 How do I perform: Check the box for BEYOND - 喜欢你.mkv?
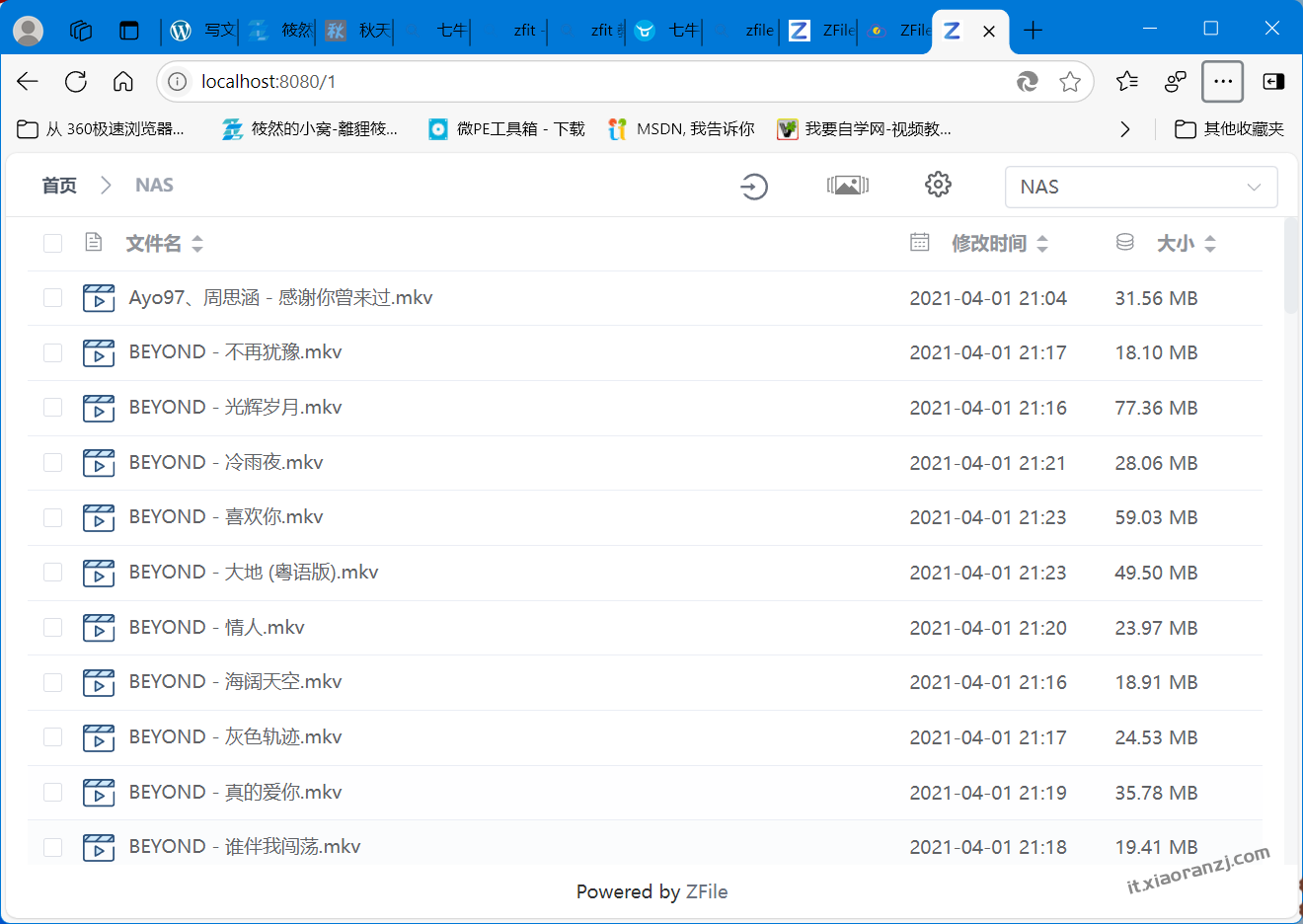click(x=53, y=517)
